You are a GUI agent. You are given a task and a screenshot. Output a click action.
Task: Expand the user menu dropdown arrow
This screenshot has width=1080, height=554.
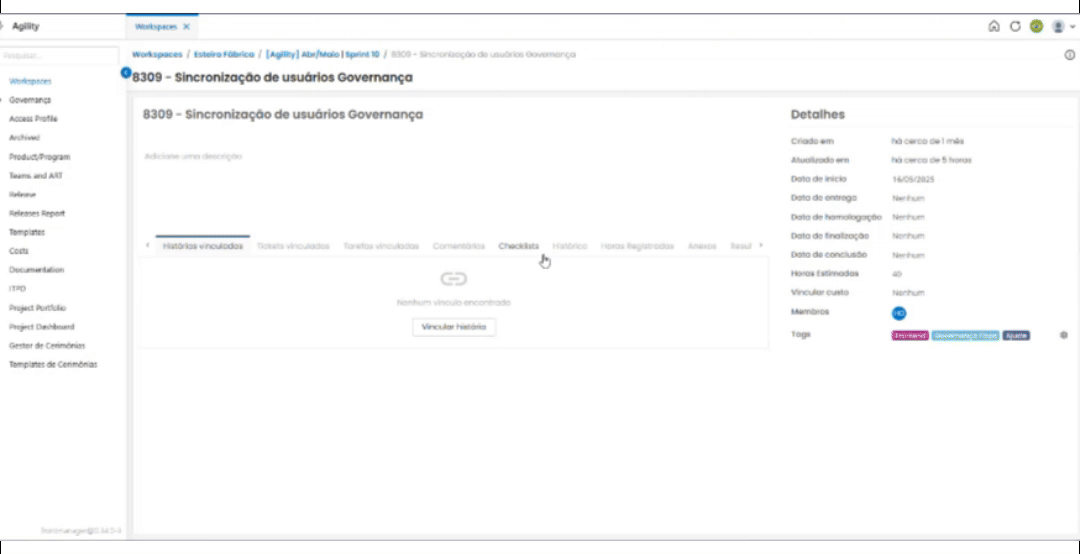click(x=1072, y=28)
